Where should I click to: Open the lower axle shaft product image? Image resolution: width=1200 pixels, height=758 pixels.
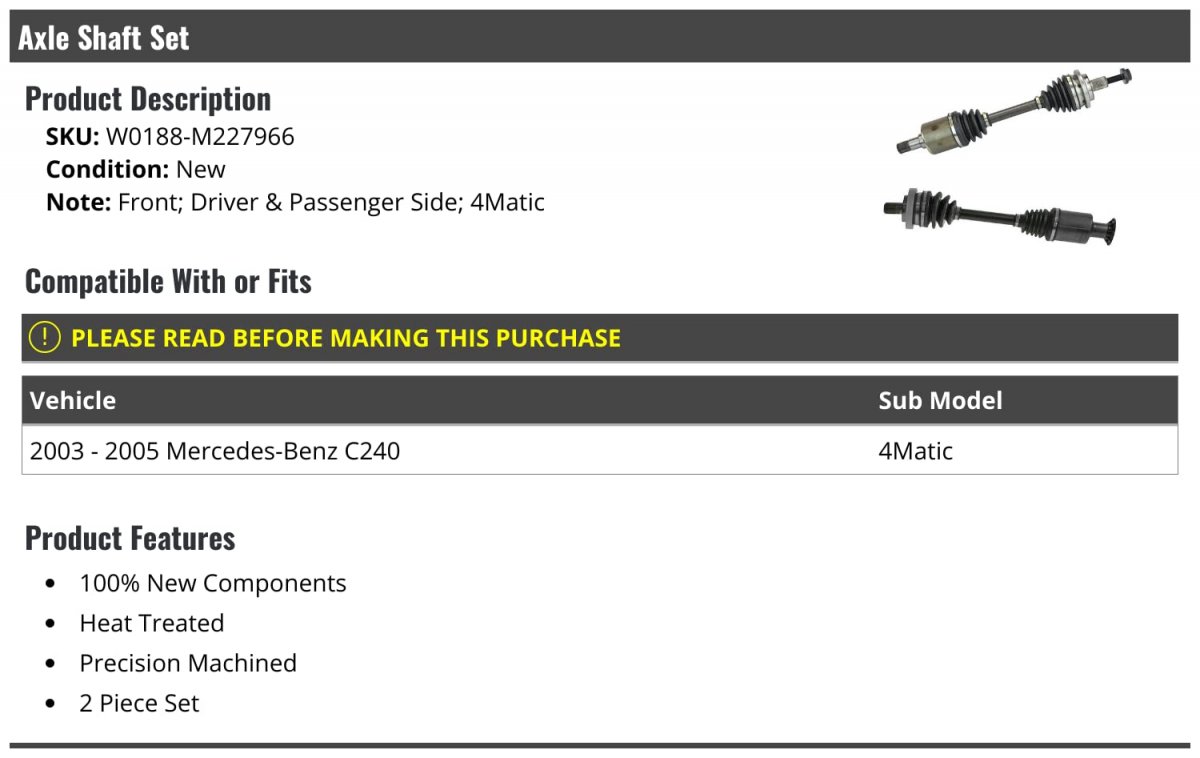pos(1000,214)
